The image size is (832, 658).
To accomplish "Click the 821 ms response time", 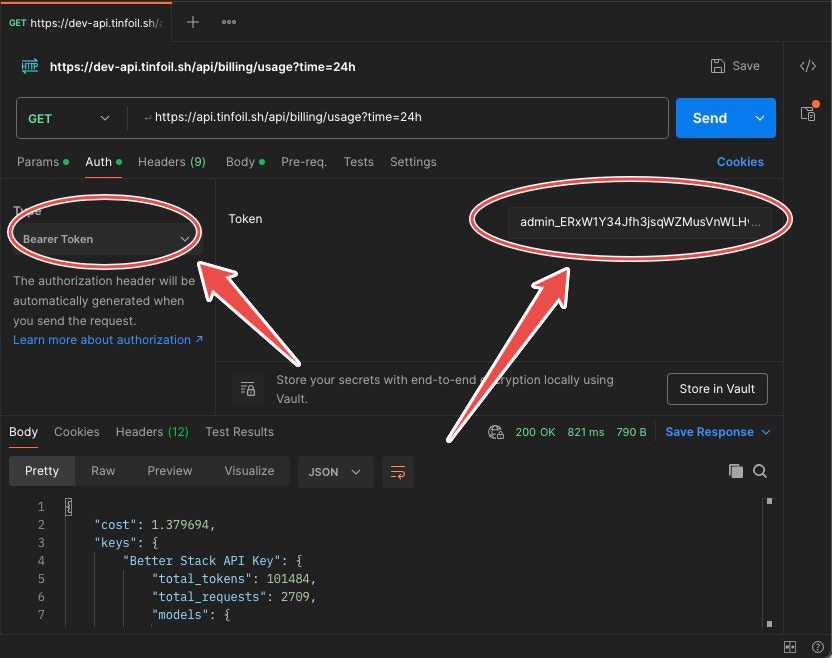I will 585,432.
